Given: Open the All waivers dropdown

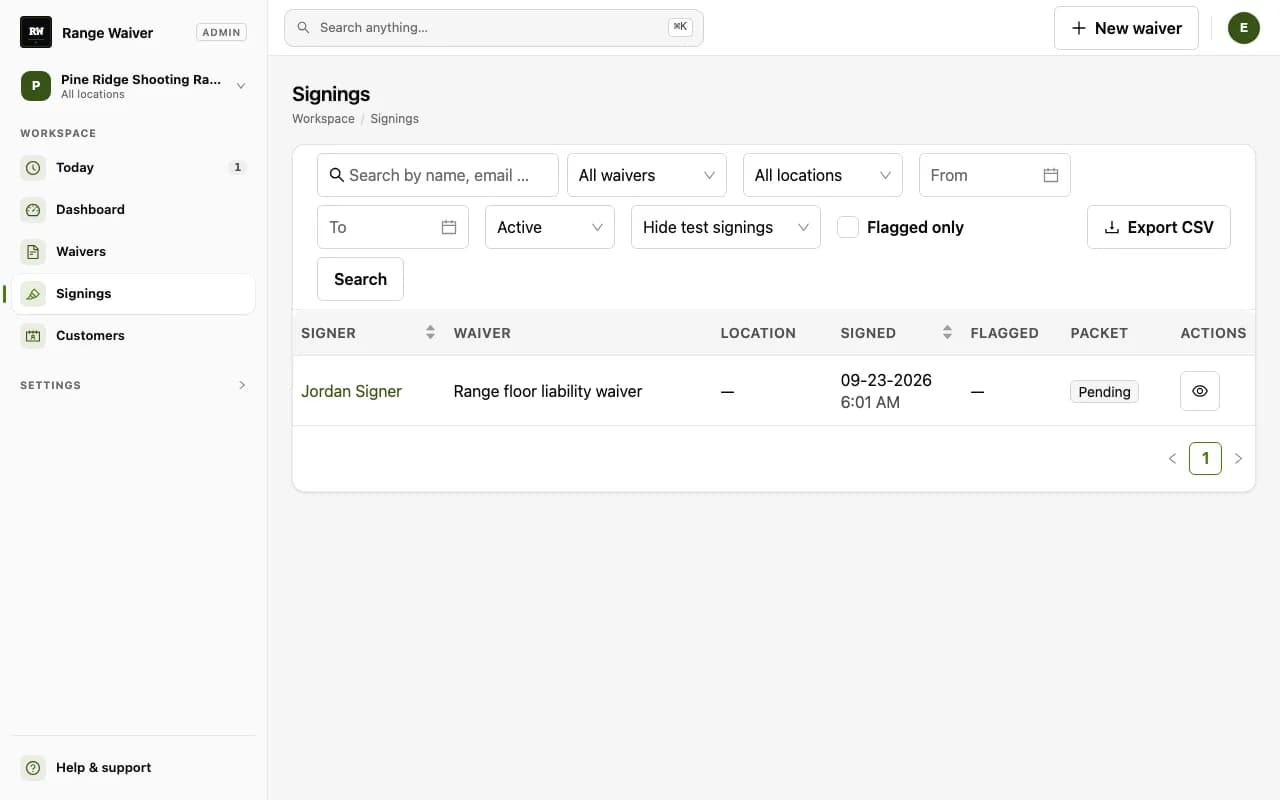Looking at the screenshot, I should (647, 175).
